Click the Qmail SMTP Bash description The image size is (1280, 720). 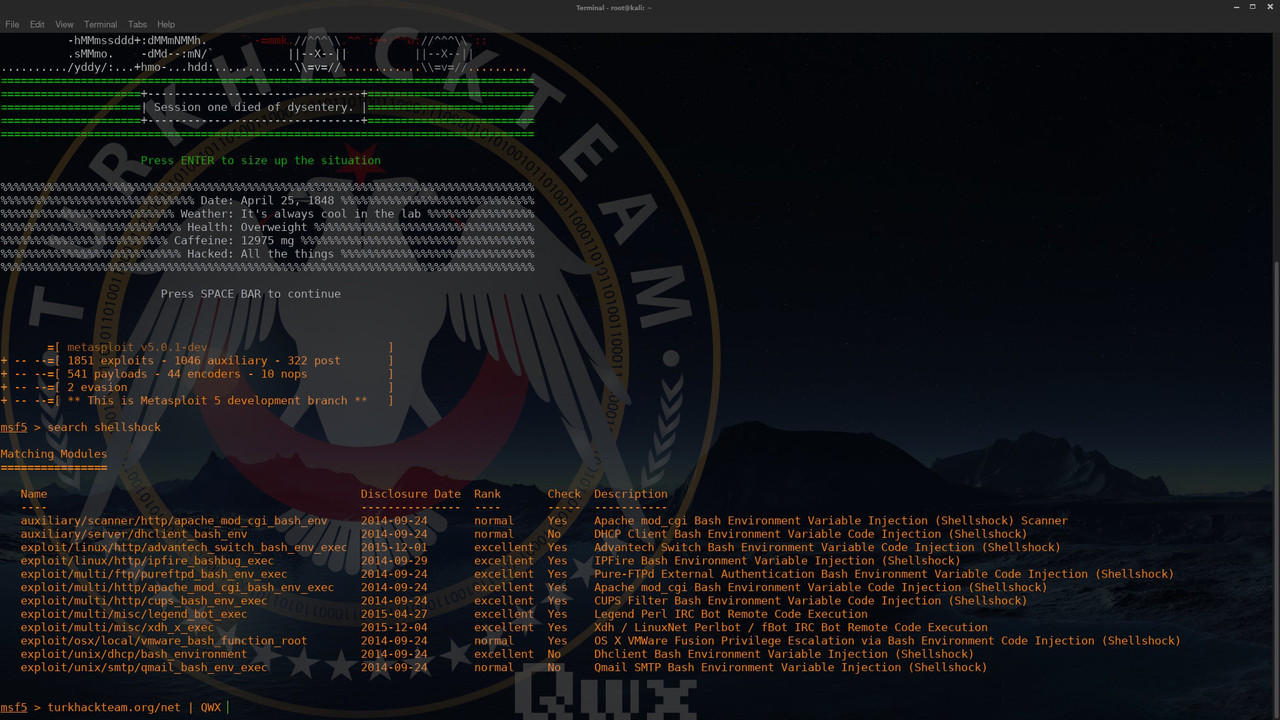click(x=791, y=667)
